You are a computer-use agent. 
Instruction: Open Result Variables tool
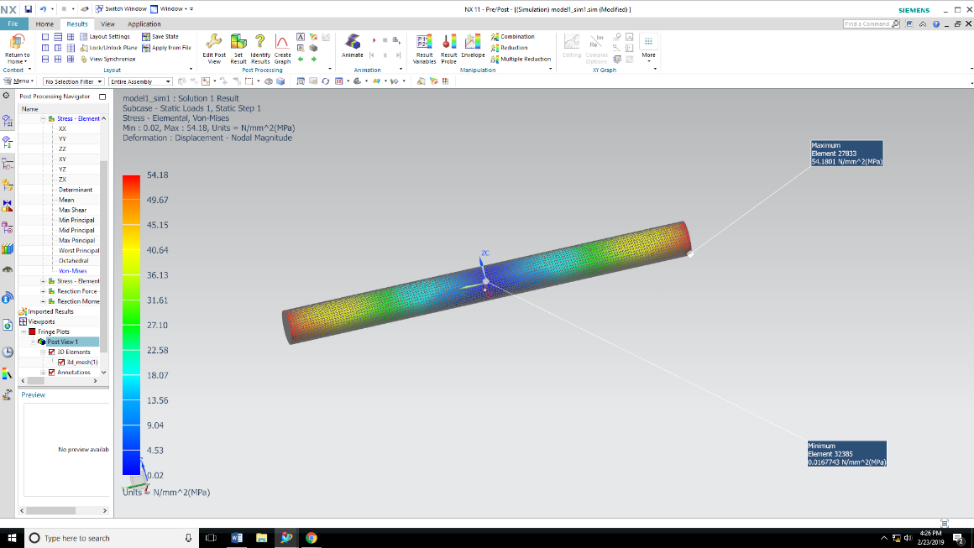(424, 48)
